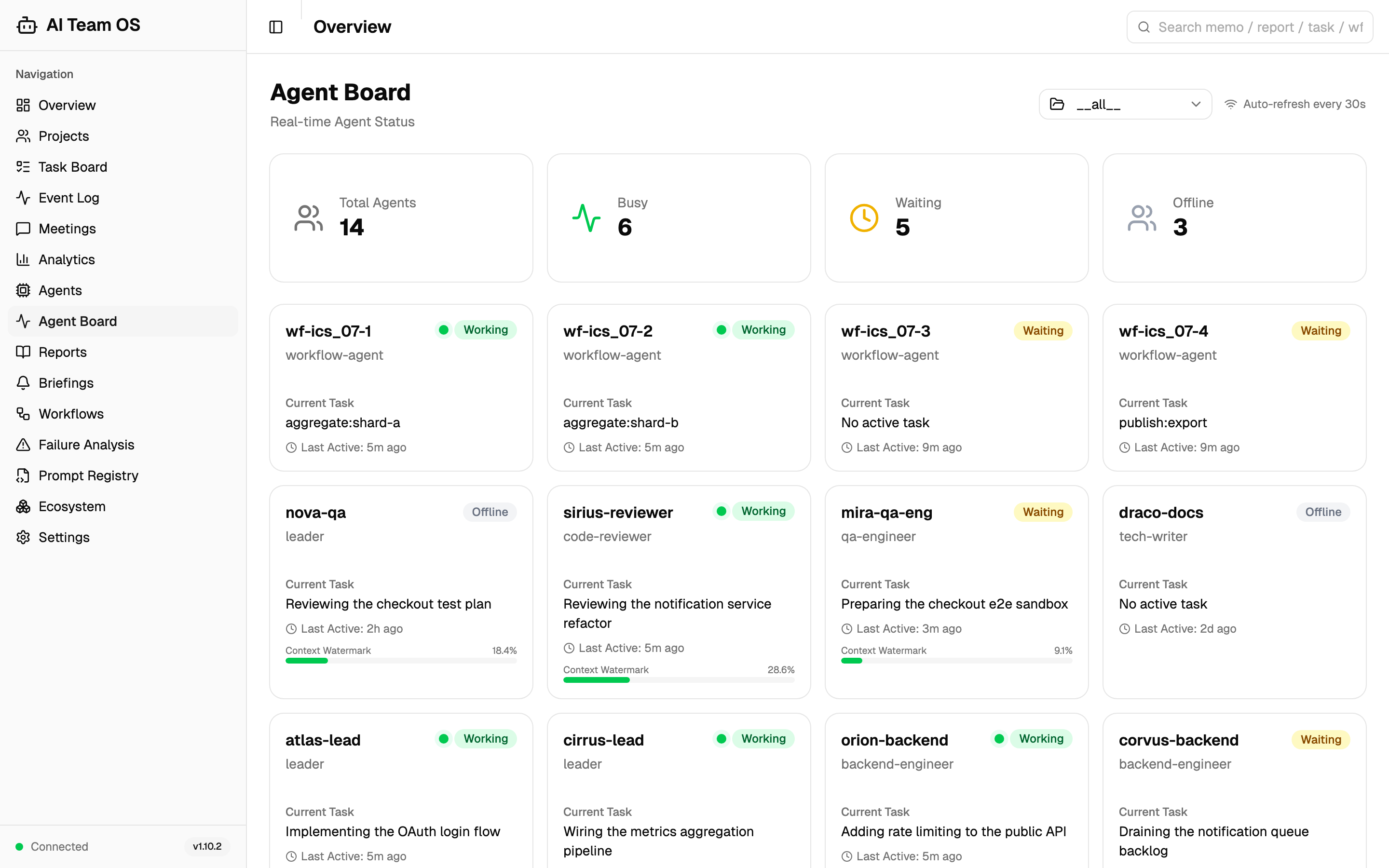Click the Waiting clock icon
The width and height of the screenshot is (1389, 868).
864,218
